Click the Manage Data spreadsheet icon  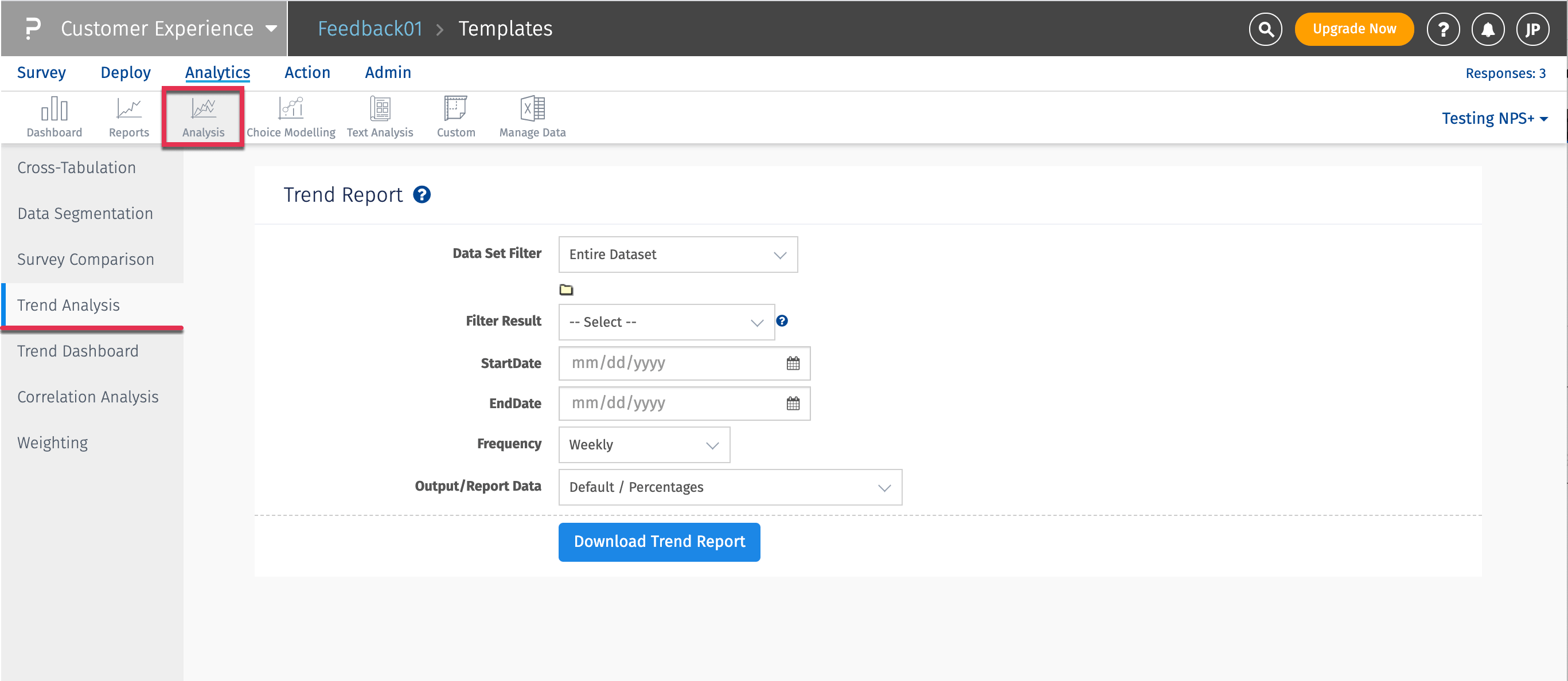(x=533, y=110)
